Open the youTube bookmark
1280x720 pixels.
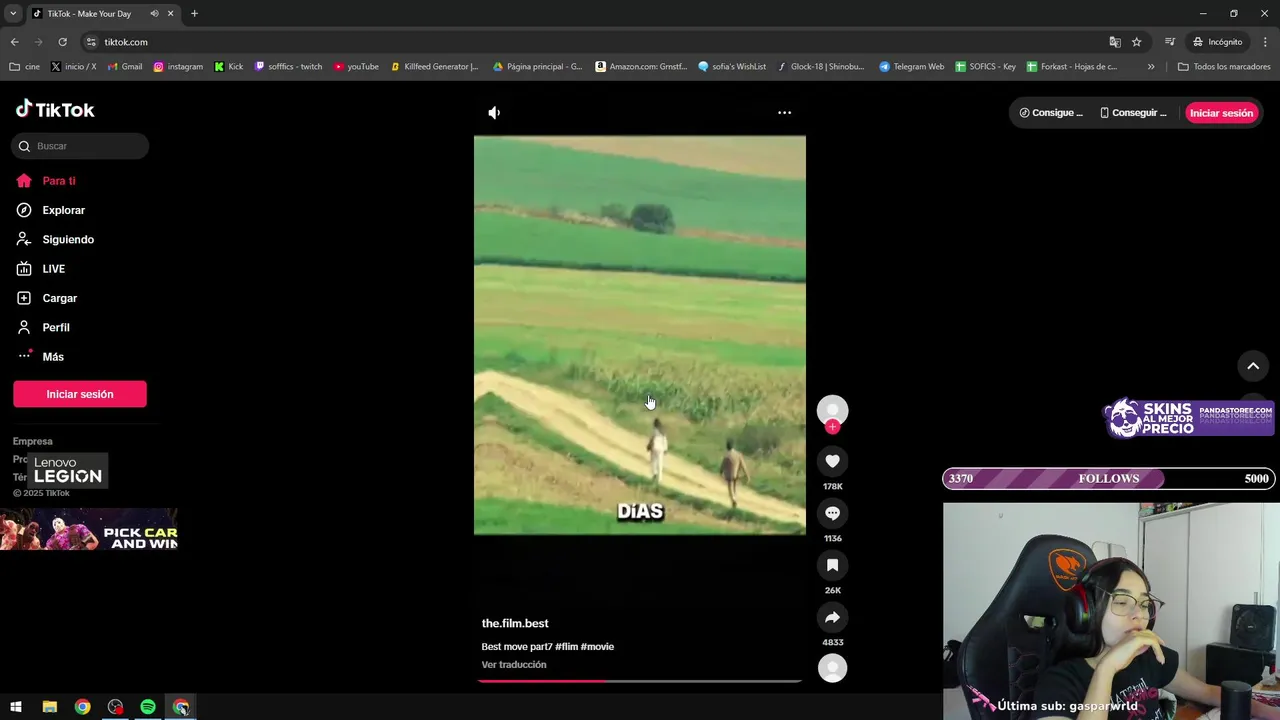[356, 67]
